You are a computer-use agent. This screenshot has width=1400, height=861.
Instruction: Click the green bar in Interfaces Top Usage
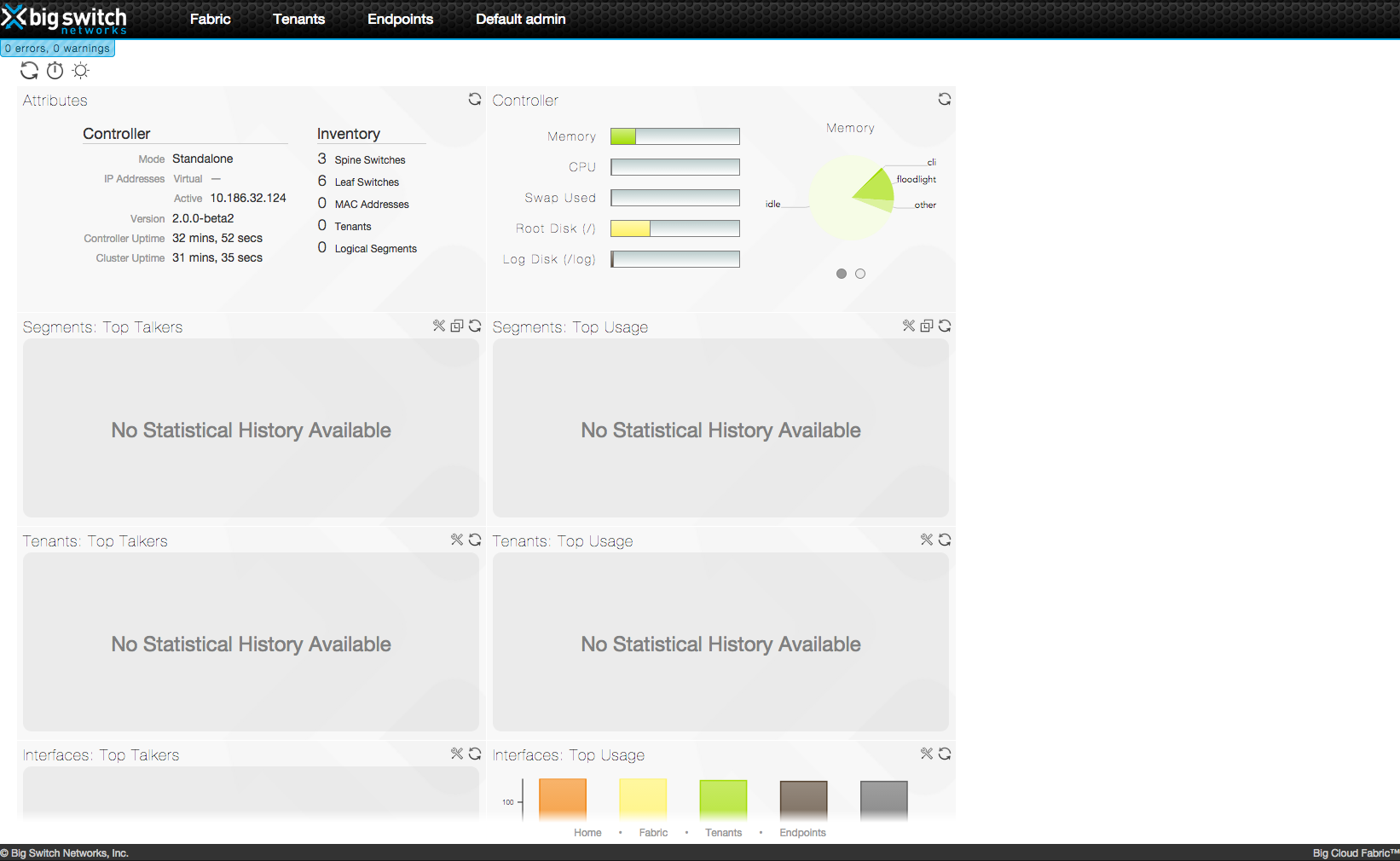723,800
